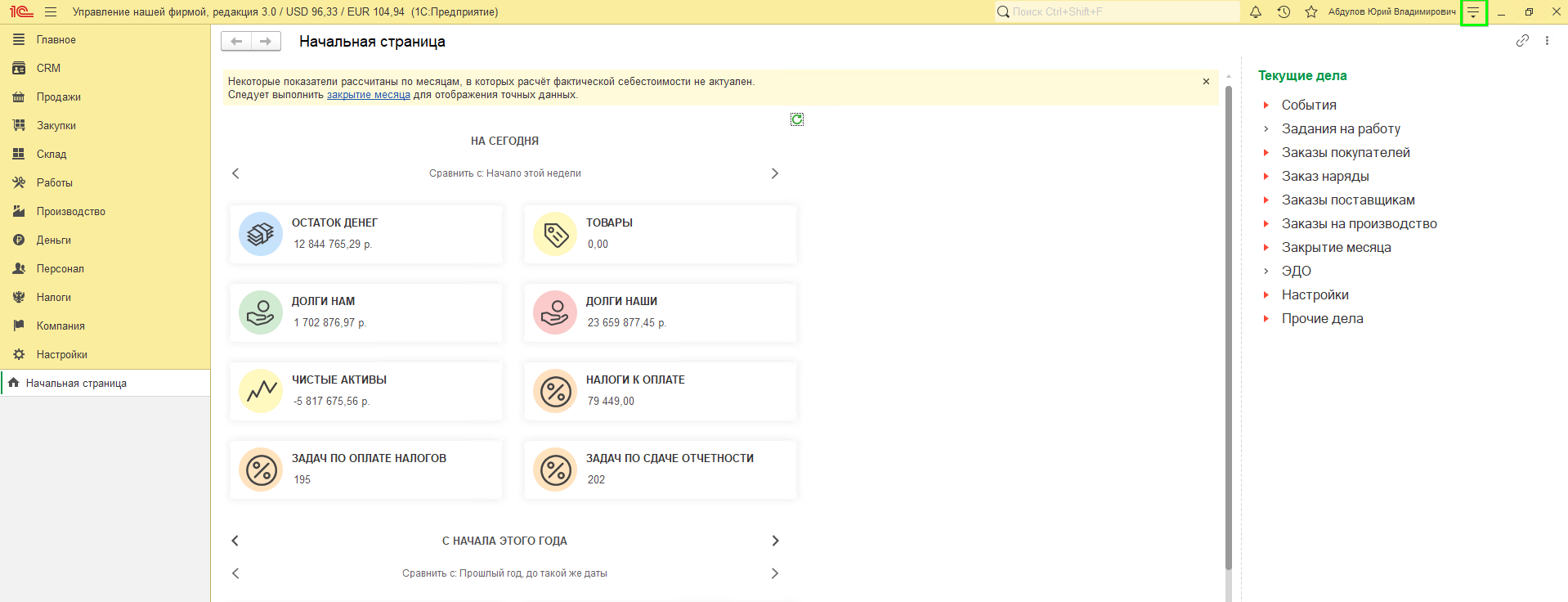Click the Долги нам value 1 702 876,97
1568x602 pixels.
330,322
